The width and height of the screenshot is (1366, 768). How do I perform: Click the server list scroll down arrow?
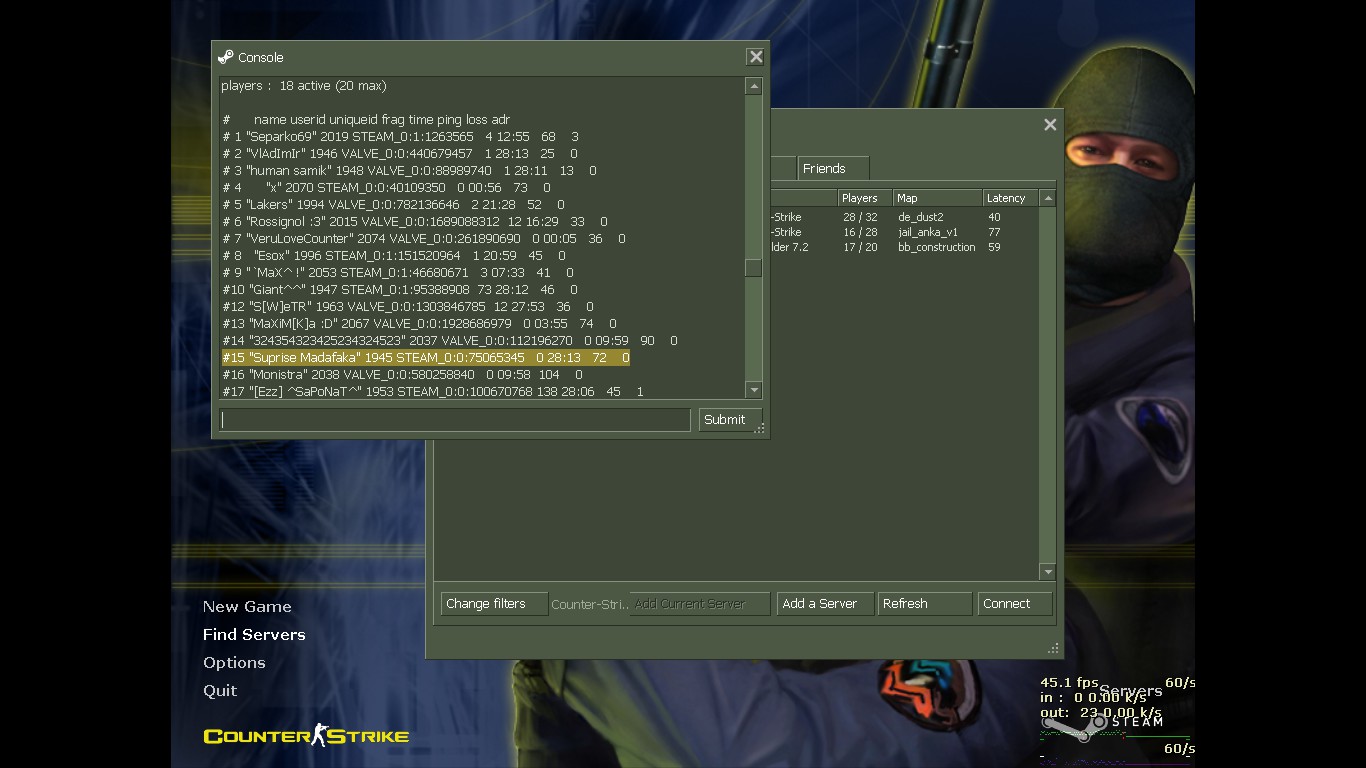pyautogui.click(x=1048, y=572)
